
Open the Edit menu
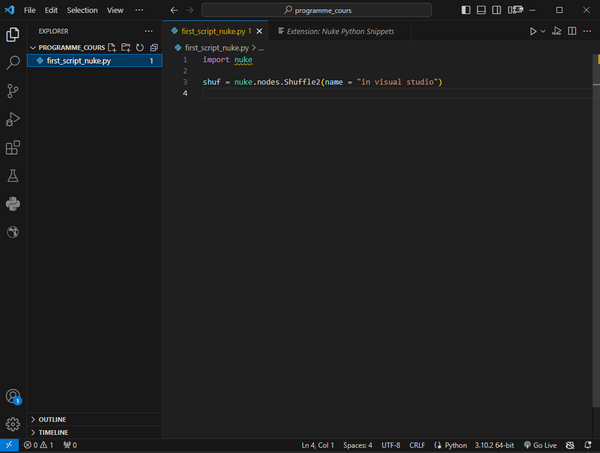point(51,10)
